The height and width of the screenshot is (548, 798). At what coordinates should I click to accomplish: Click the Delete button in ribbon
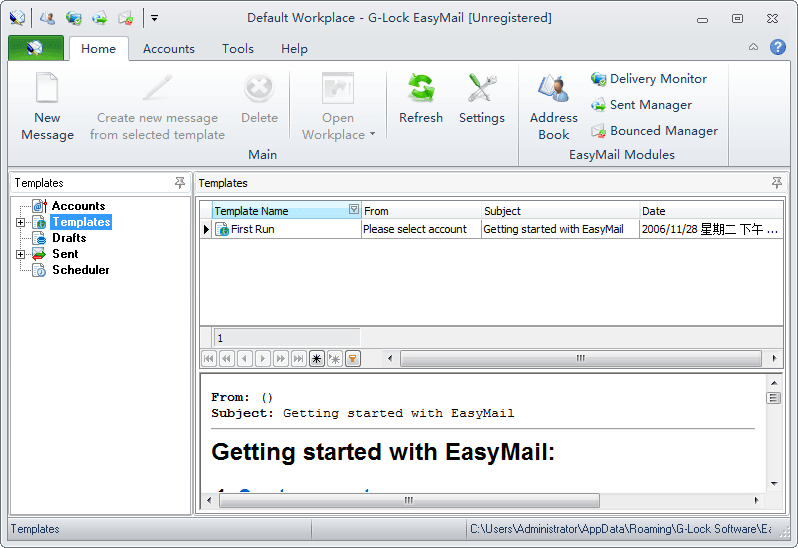point(259,100)
